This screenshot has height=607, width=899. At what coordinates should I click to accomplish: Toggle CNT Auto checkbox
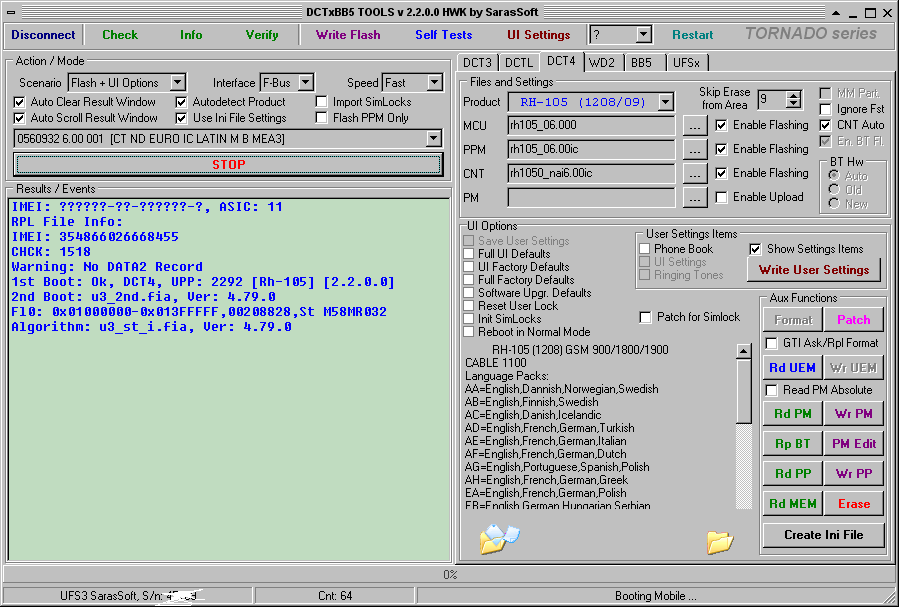pos(825,125)
